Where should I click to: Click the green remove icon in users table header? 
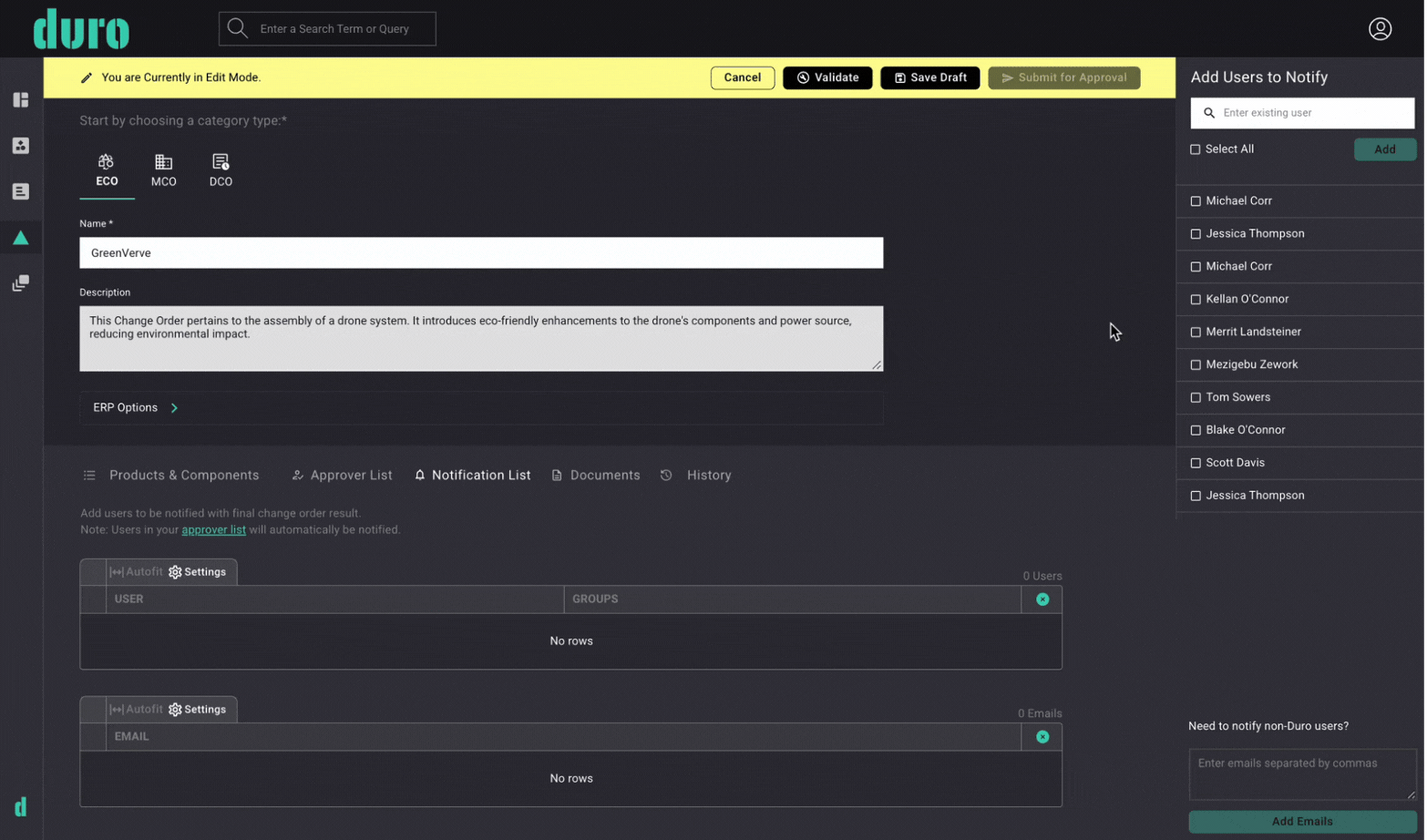1044,599
